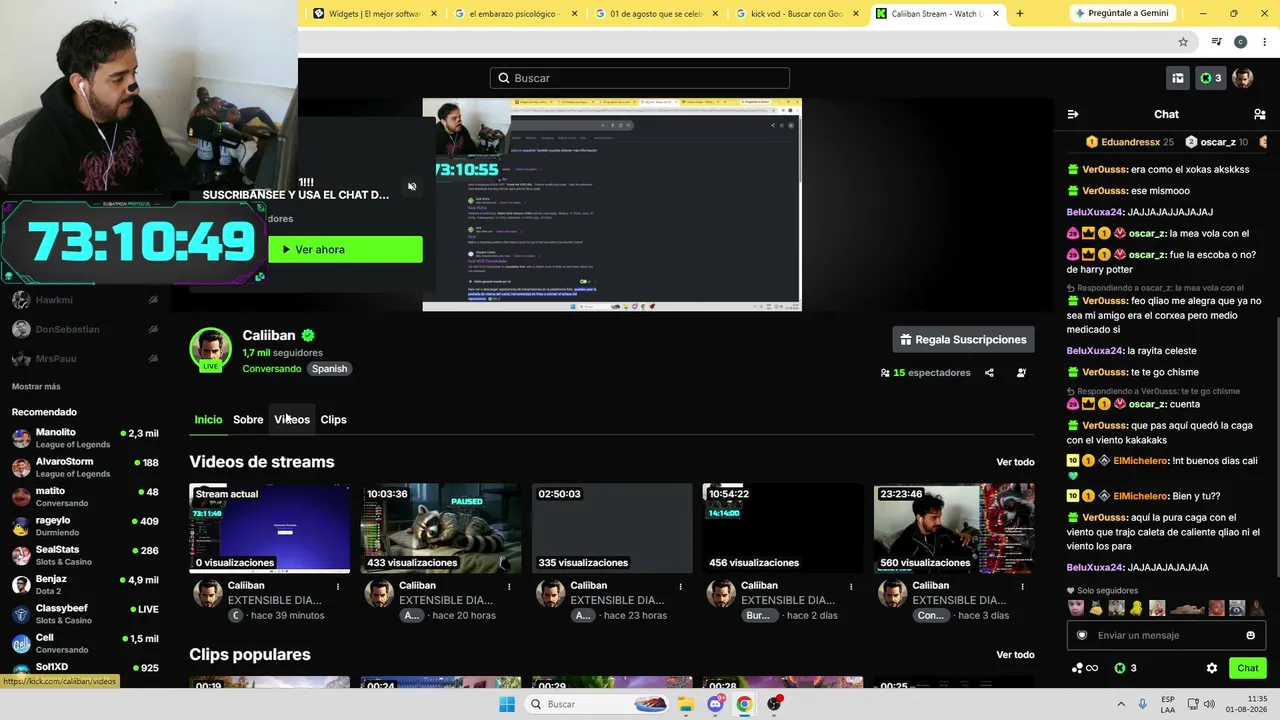Open the Chrome media controls icon

click(1216, 42)
